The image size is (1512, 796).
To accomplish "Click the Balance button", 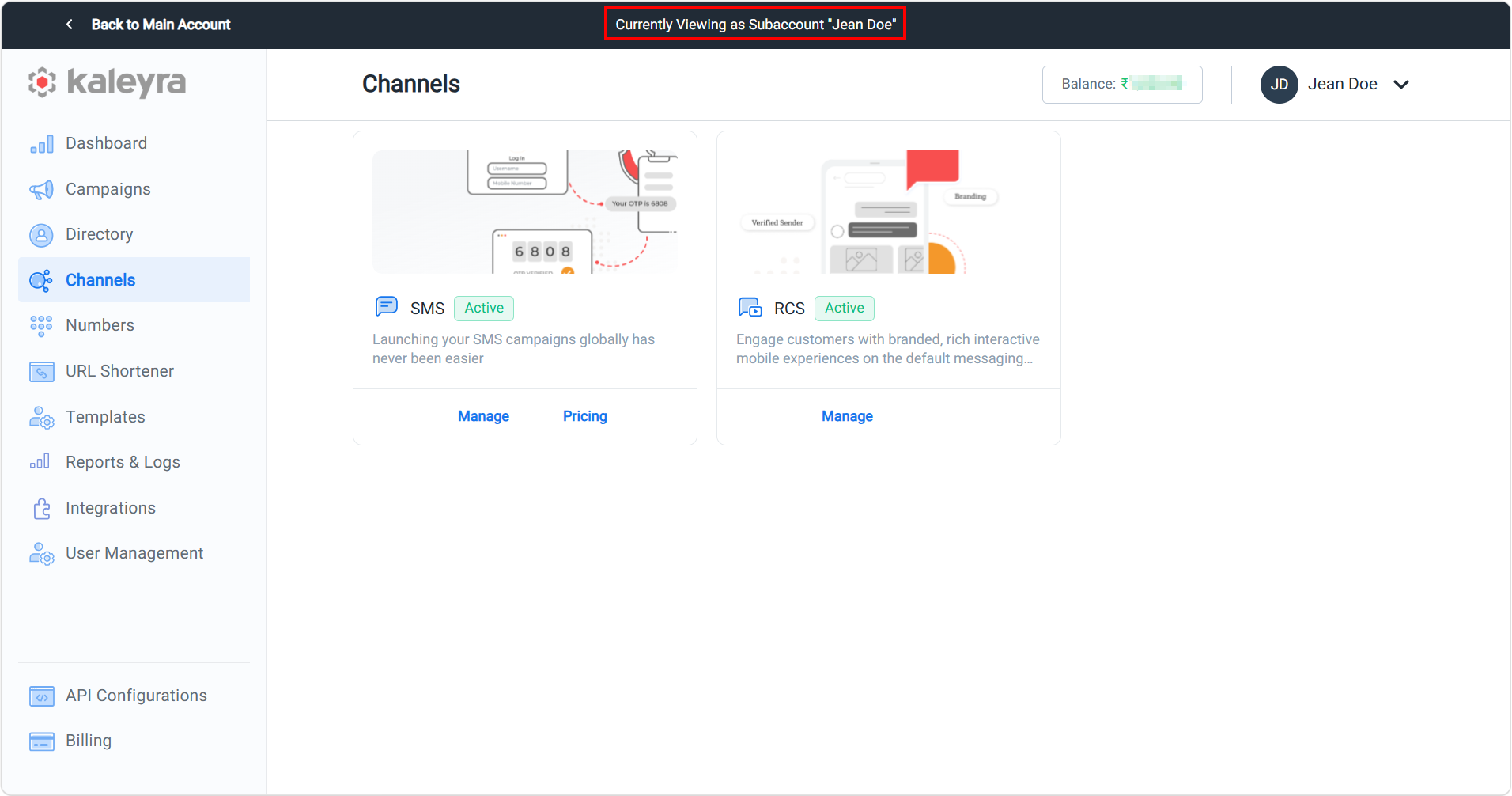I will pyautogui.click(x=1122, y=85).
